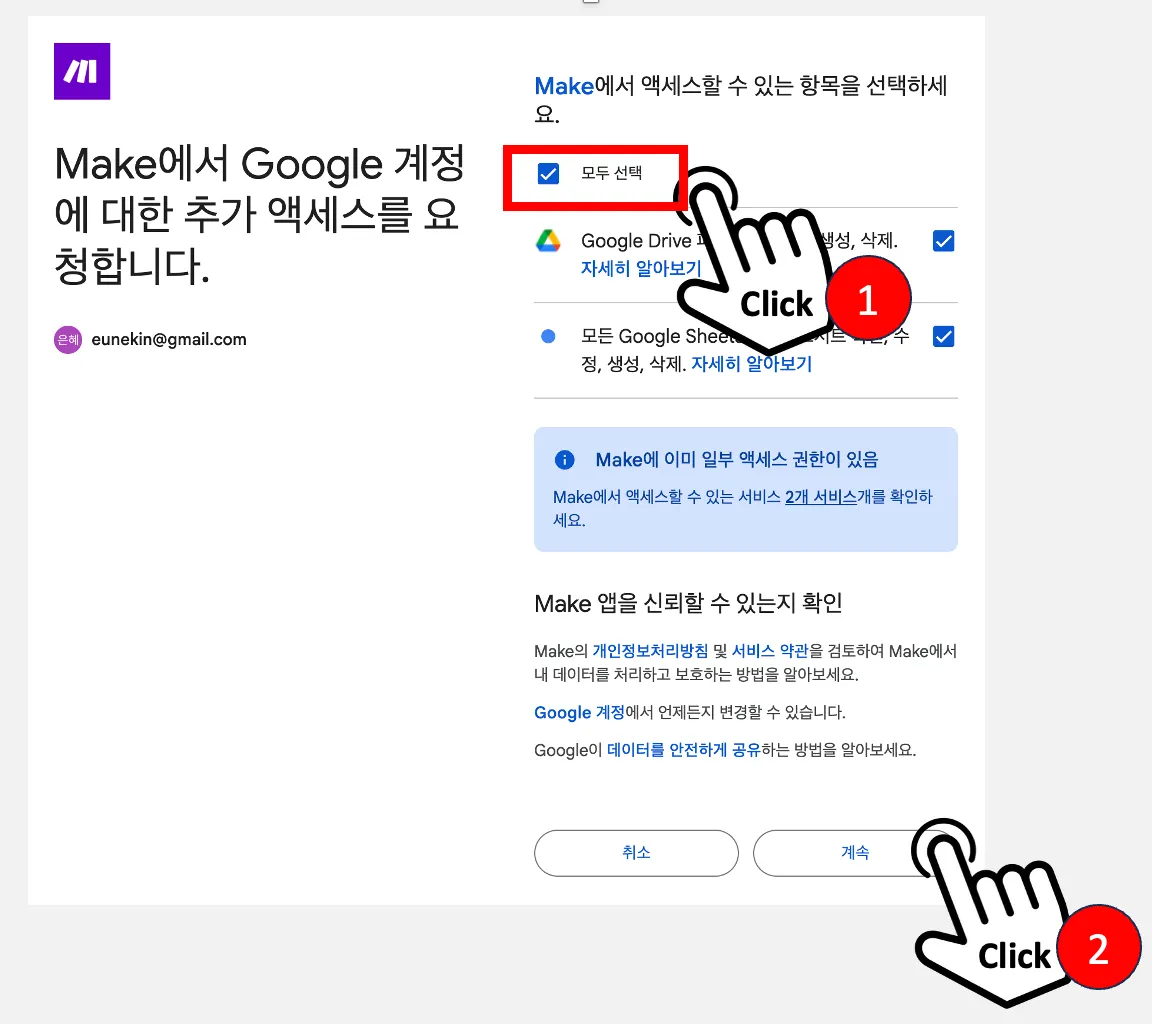The image size is (1152, 1024).
Task: Uncheck the Google Drive permission checkbox
Action: [943, 241]
